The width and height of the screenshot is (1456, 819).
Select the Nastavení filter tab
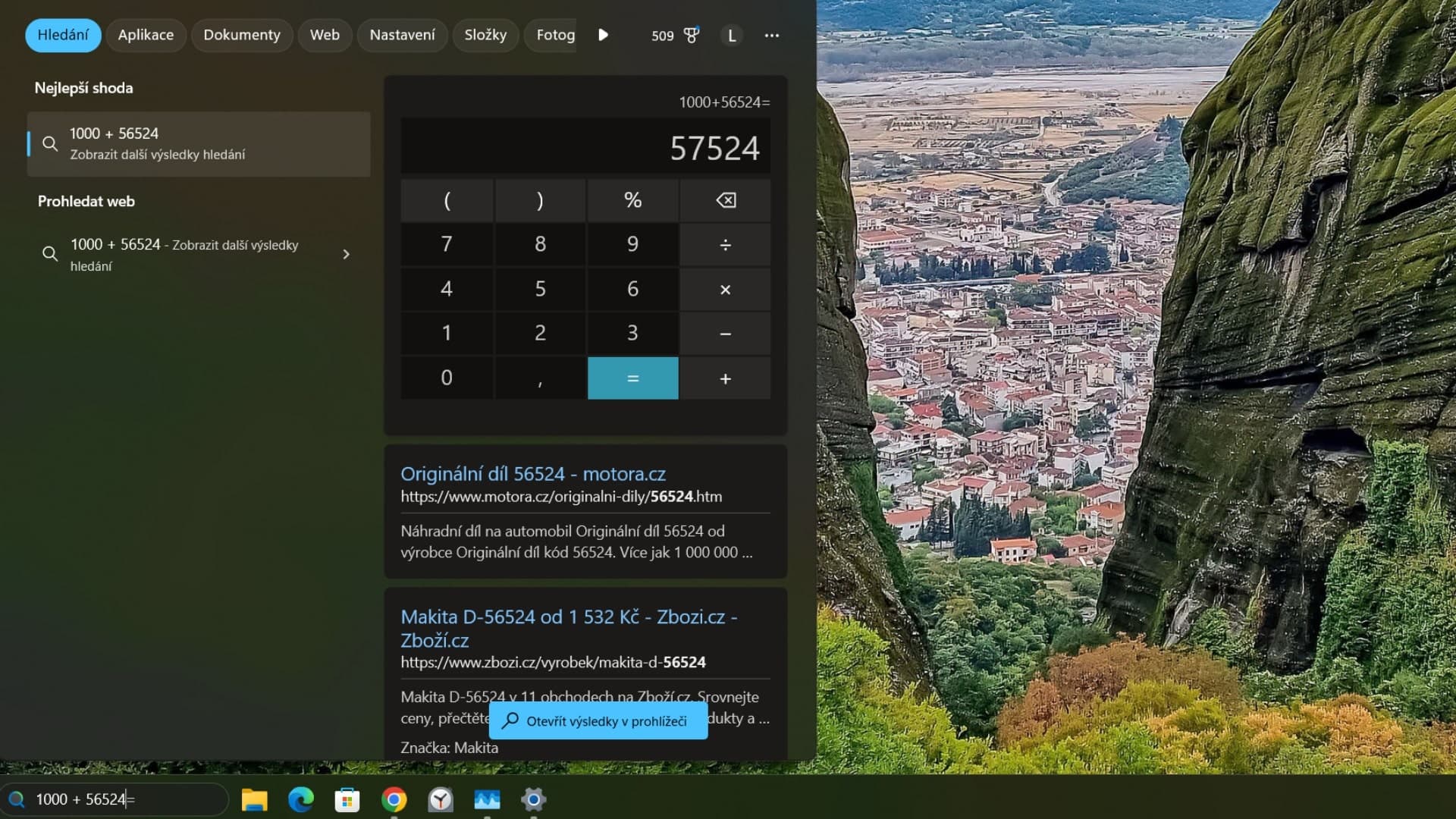point(402,35)
